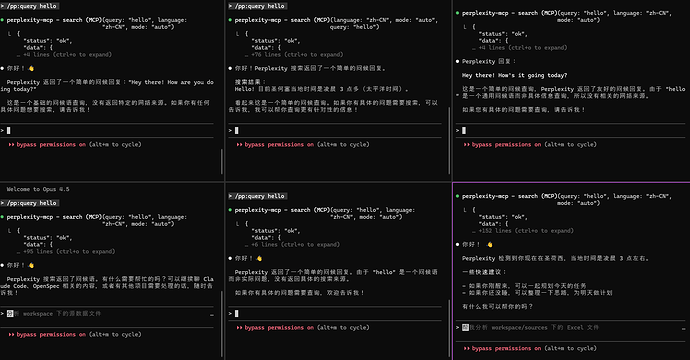Click the "搜索结果:" label
The height and width of the screenshot is (360, 690).
point(250,82)
